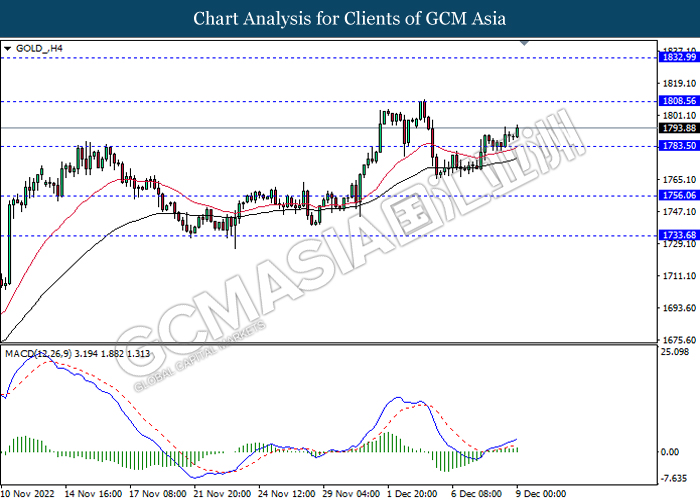Click the 10 Nov 2022 date label
Viewport: 700px width, 500px height.
point(28,494)
